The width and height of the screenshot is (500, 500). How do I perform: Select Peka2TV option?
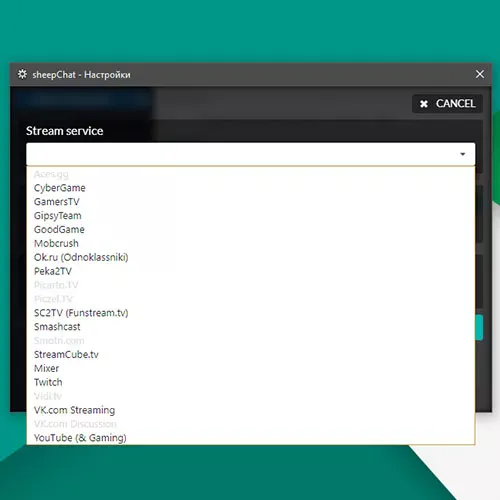click(251, 271)
